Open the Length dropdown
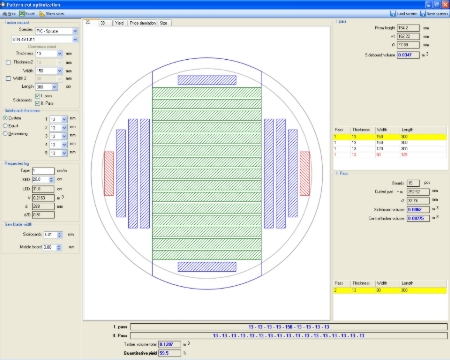Screen dimensions: 450x360 55,87
